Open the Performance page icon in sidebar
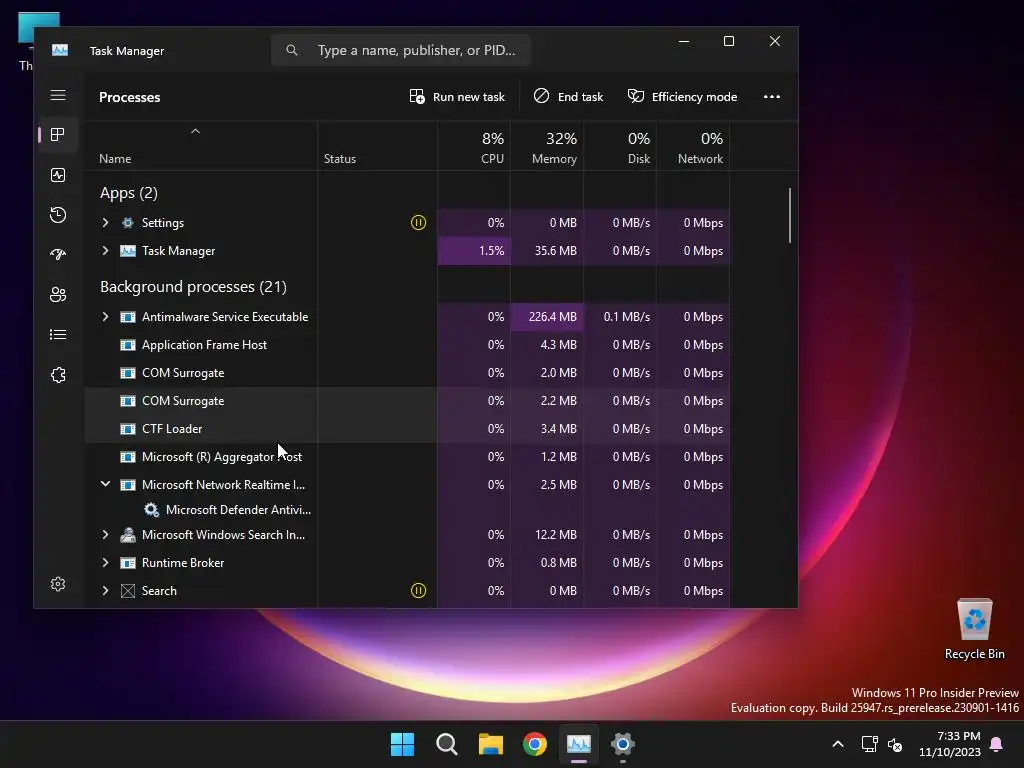This screenshot has height=768, width=1024. tap(58, 175)
